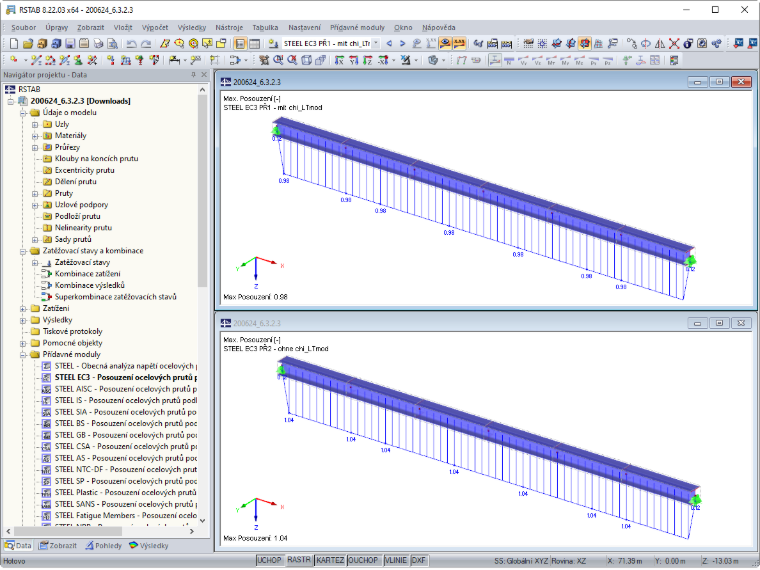
Task: Open the STEEL EC3 case dropdown
Action: (x=376, y=44)
